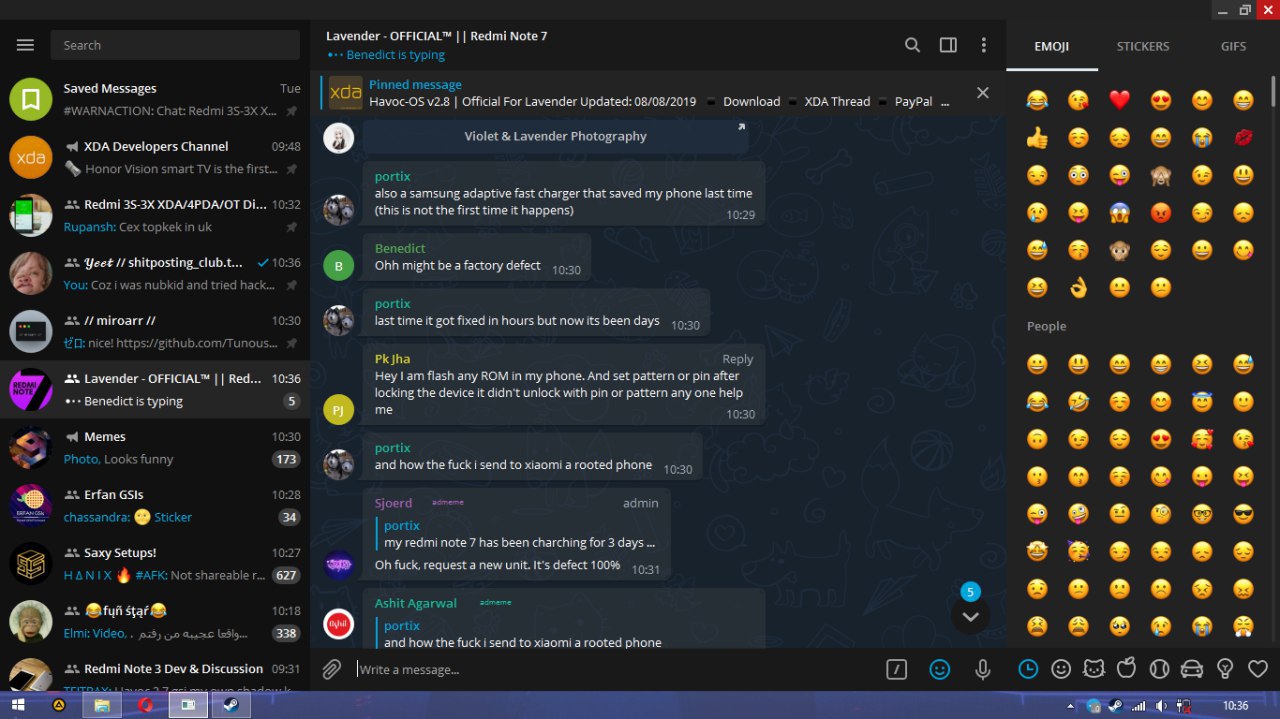Jump to People smiley emoji category
This screenshot has height=719, width=1280.
(x=1061, y=669)
